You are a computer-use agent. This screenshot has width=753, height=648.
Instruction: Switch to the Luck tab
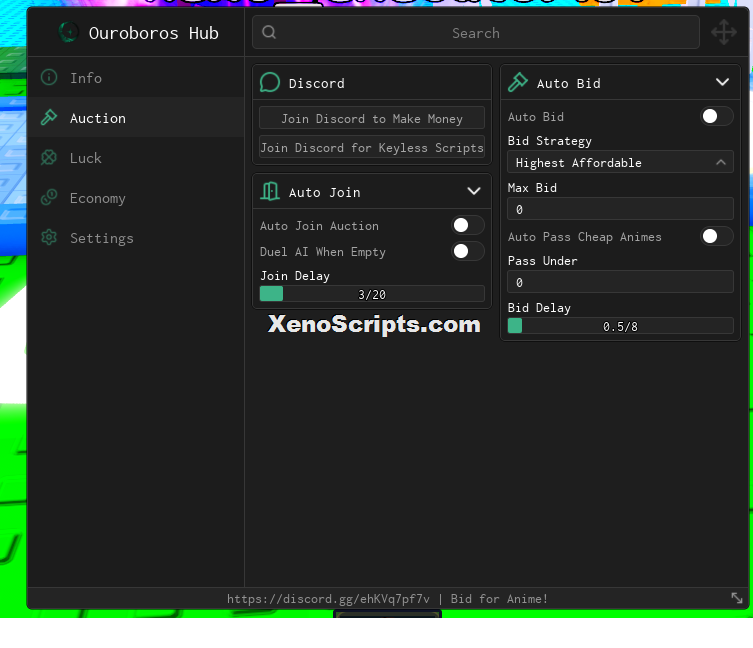point(136,158)
